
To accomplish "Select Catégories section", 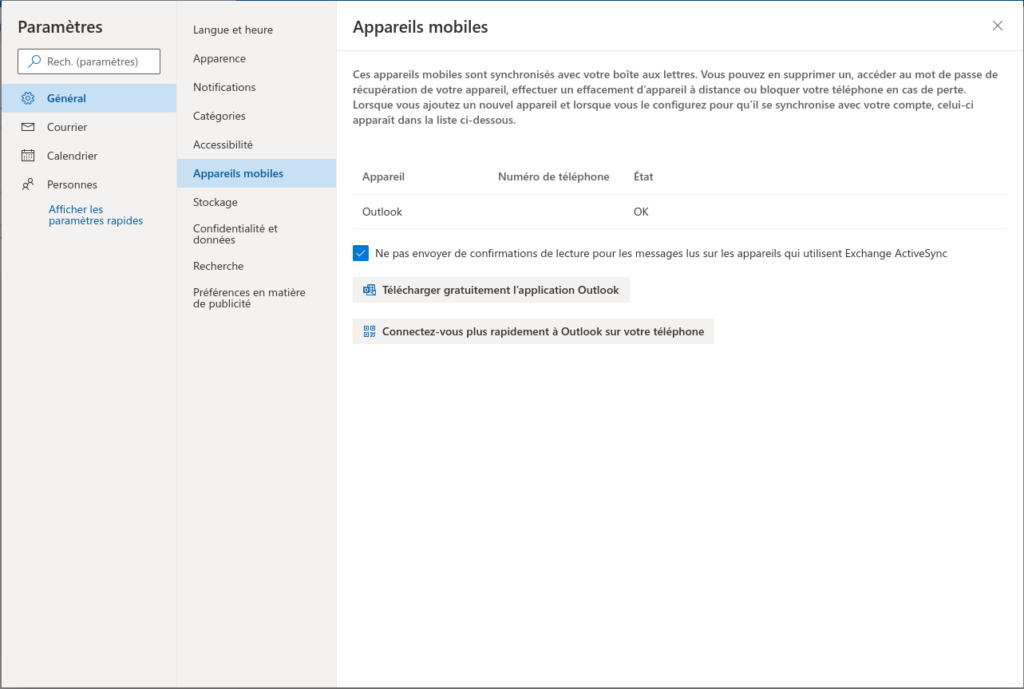I will click(x=257, y=116).
